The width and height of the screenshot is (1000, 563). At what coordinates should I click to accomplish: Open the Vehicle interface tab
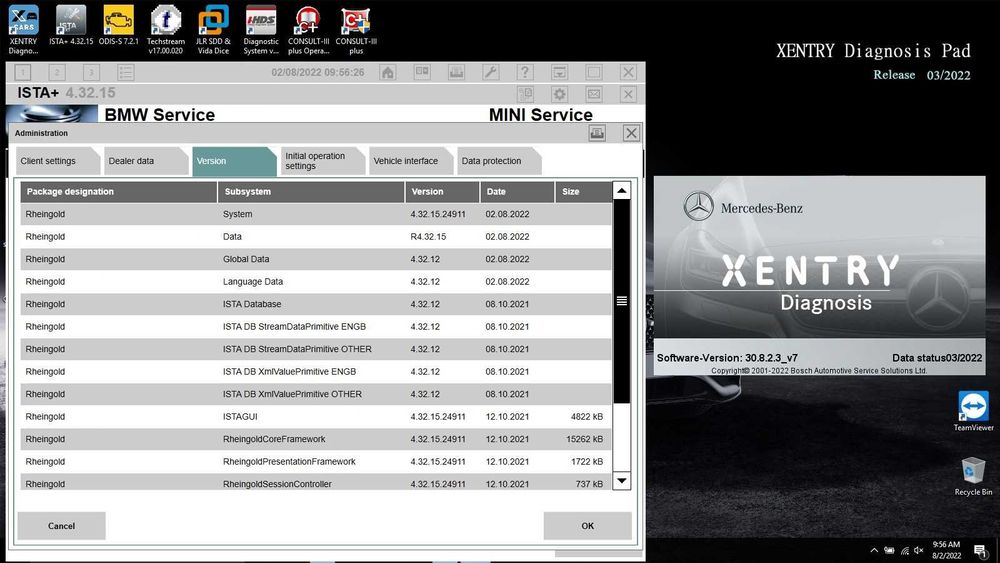[x=411, y=161]
